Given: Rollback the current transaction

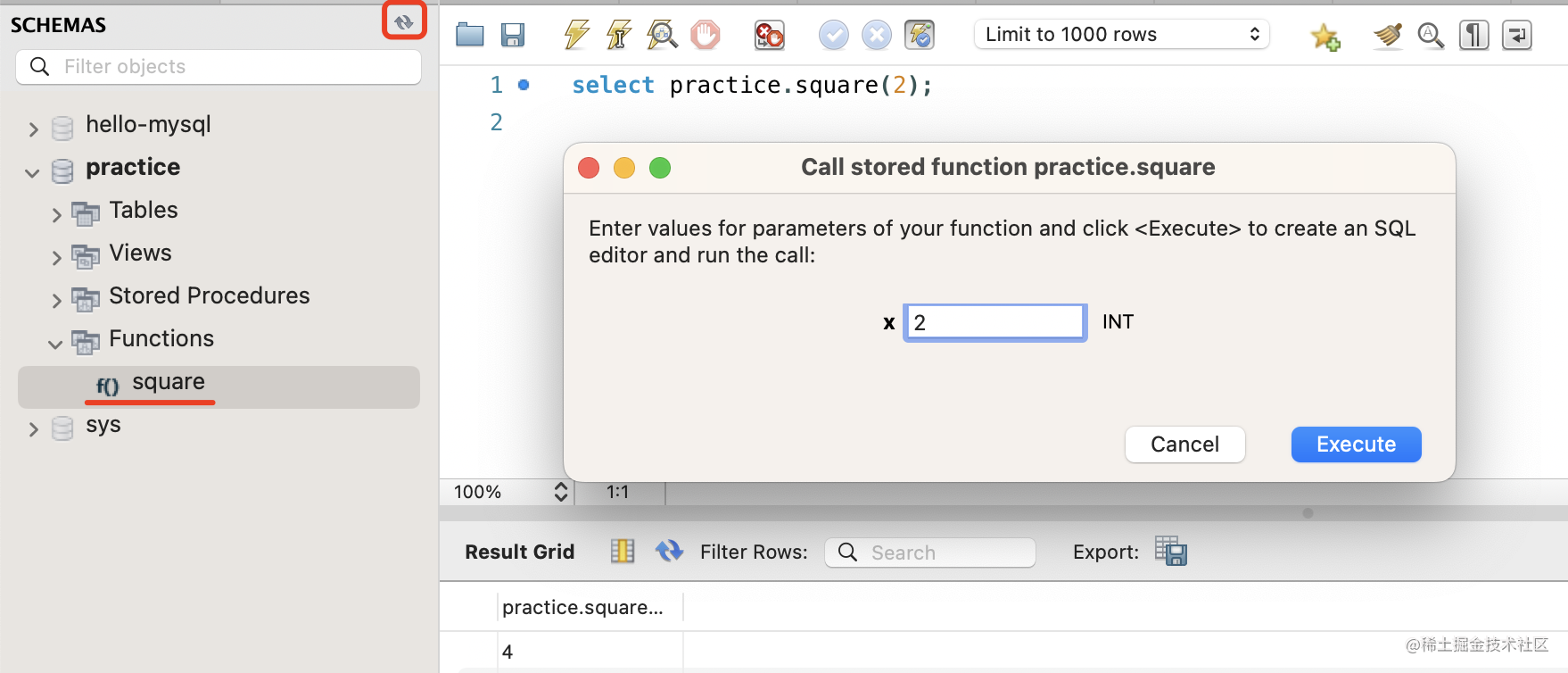Looking at the screenshot, I should point(877,35).
